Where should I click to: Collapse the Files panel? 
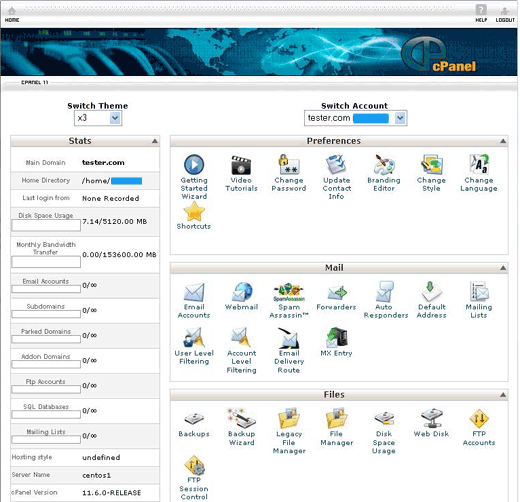tap(503, 395)
